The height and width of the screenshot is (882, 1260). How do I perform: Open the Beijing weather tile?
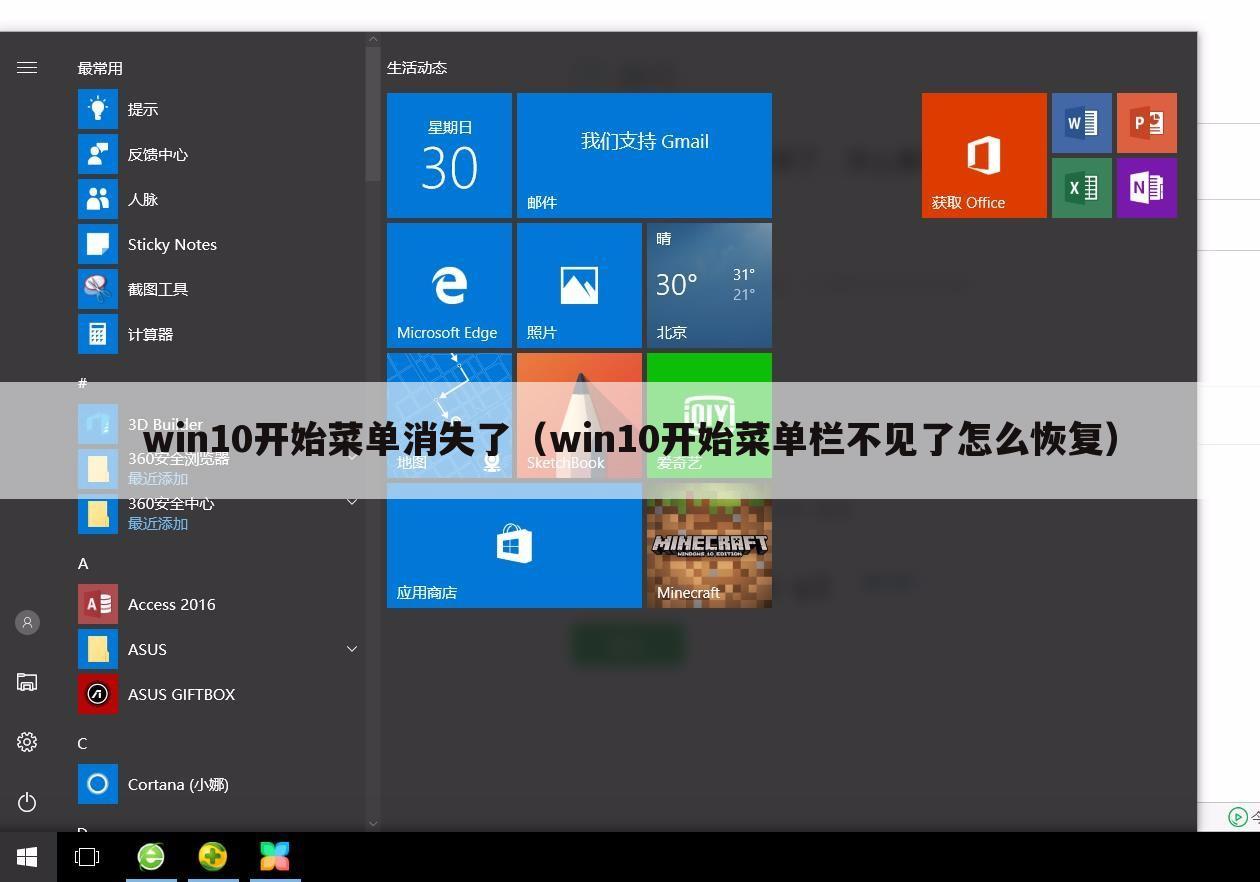click(x=709, y=285)
